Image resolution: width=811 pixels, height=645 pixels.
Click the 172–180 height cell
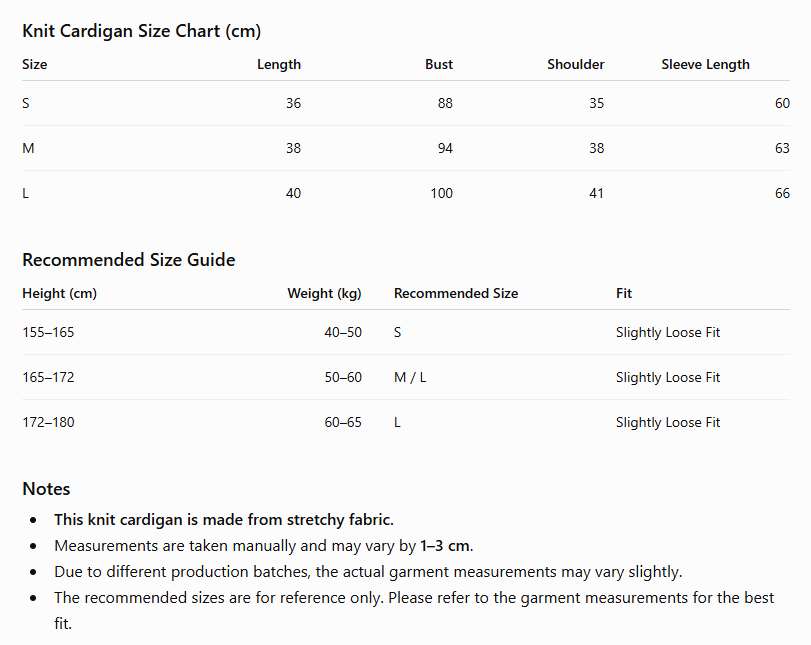(48, 423)
